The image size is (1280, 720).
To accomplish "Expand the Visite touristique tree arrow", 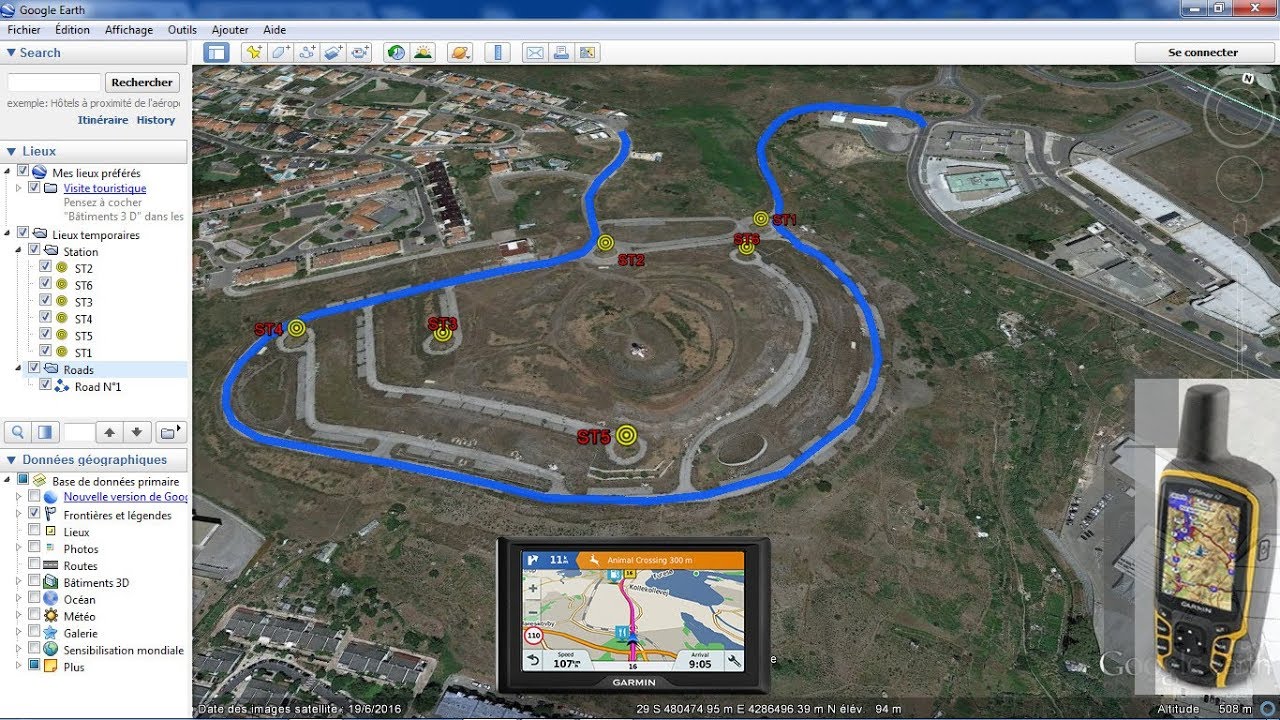I will 19,188.
